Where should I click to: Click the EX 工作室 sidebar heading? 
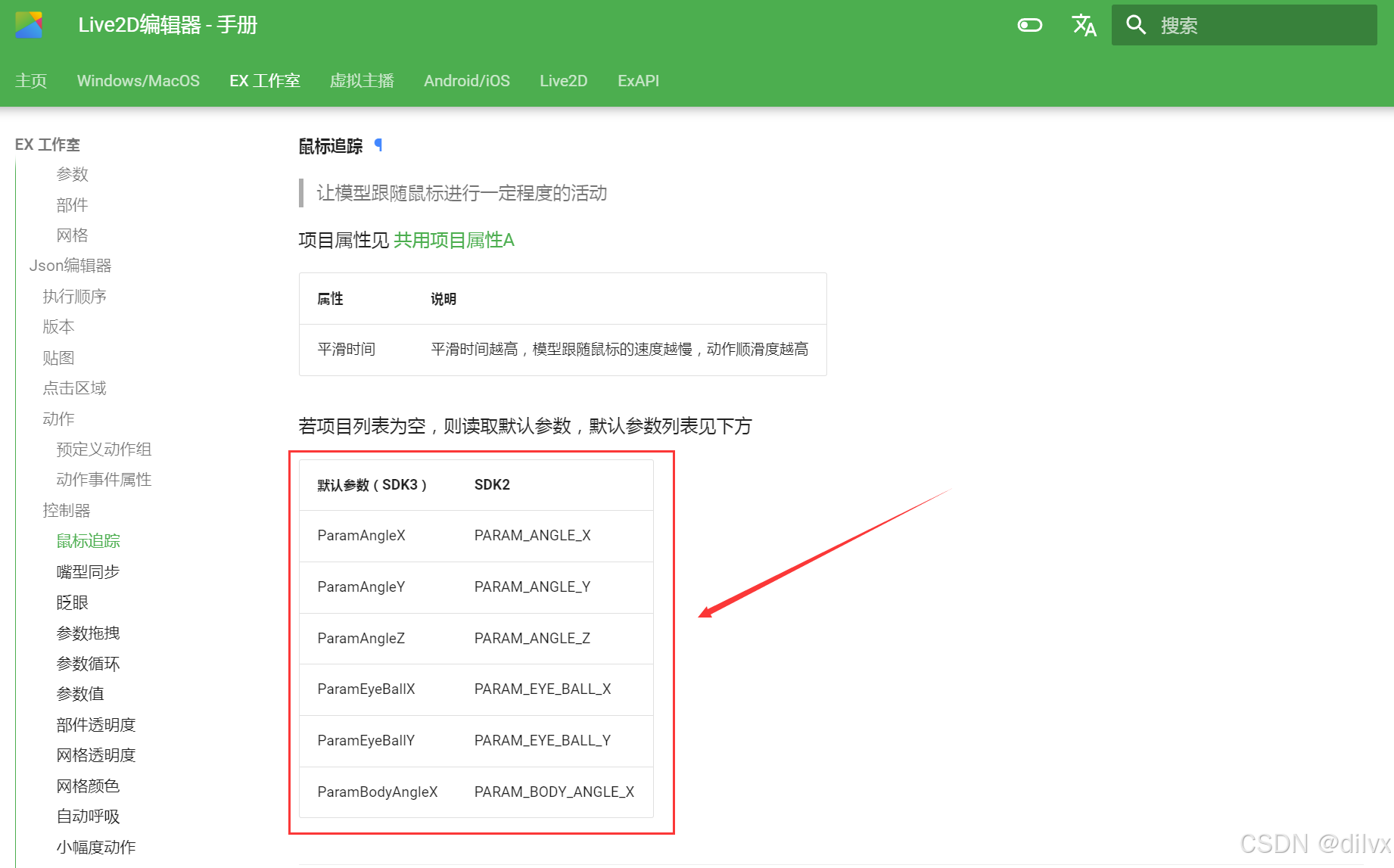pos(48,145)
